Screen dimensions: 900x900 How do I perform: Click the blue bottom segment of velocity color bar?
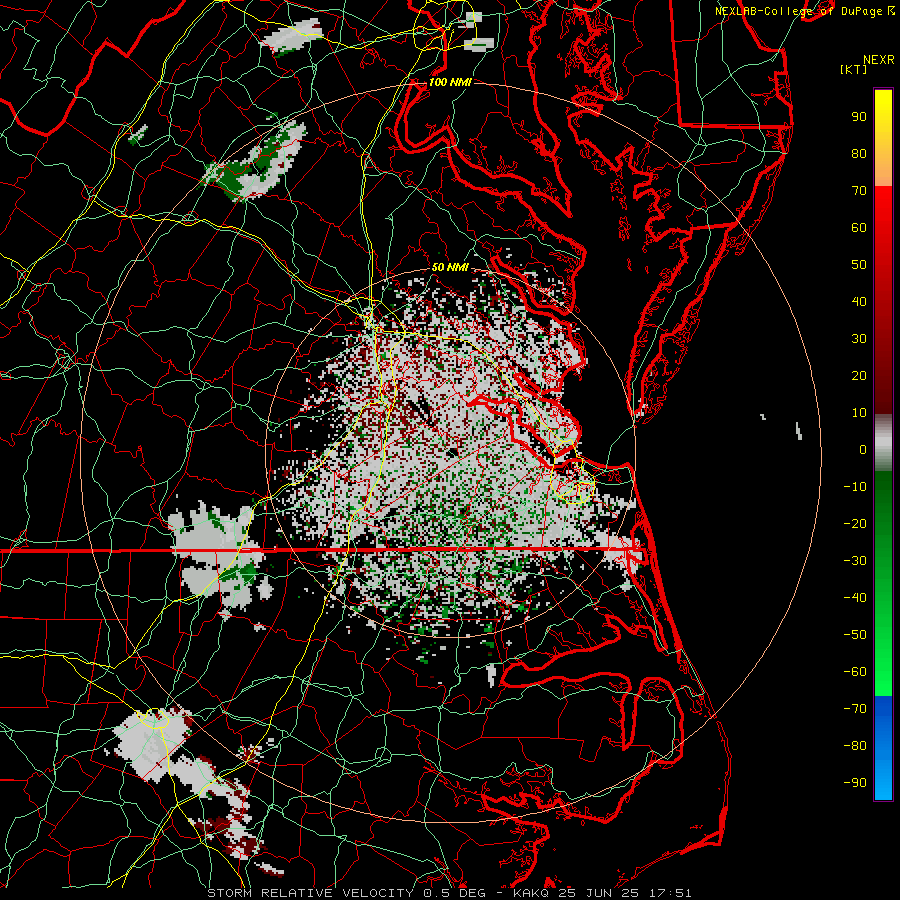pos(883,748)
